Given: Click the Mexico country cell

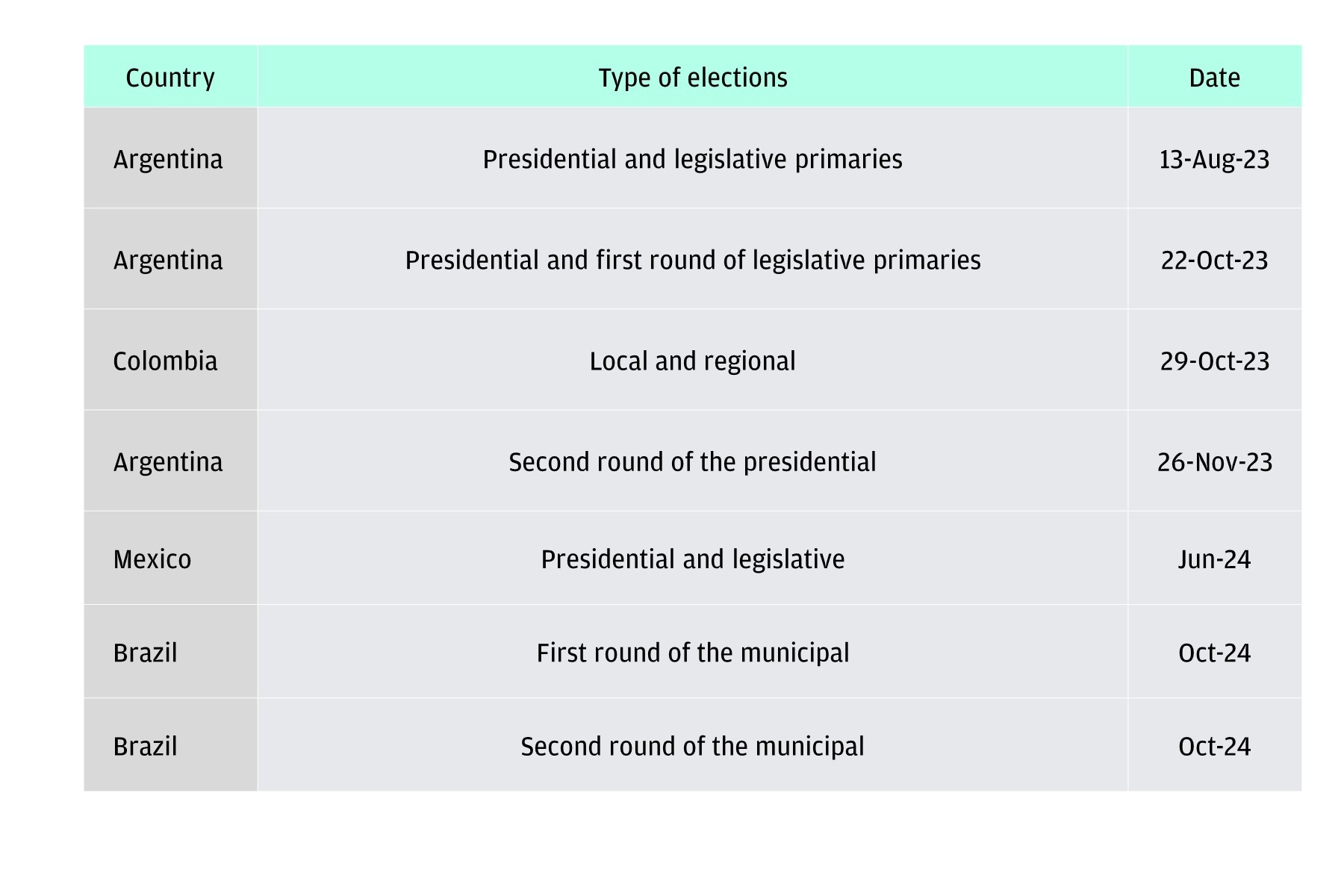Looking at the screenshot, I should pyautogui.click(x=170, y=559).
